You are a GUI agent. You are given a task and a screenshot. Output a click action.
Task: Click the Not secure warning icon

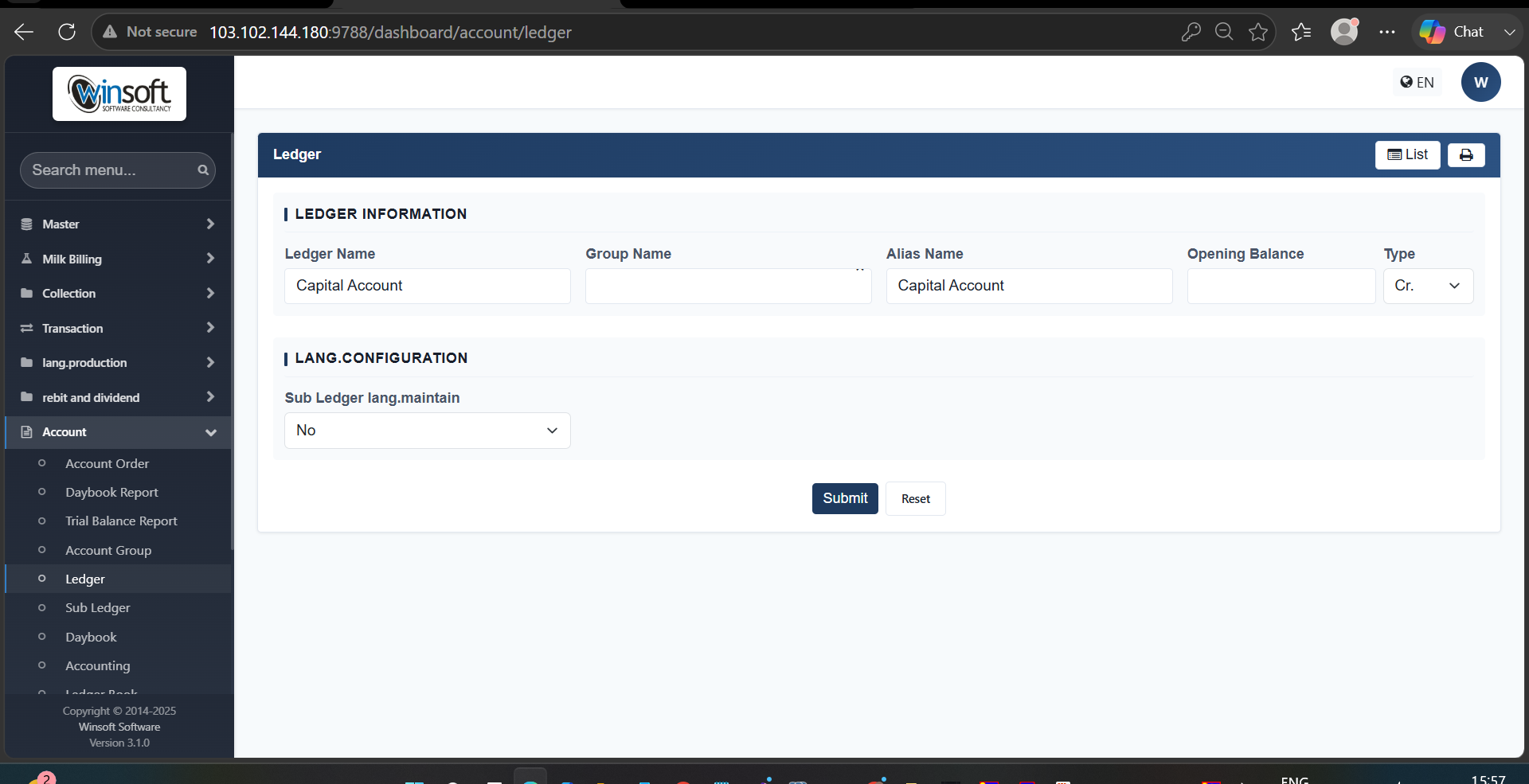[x=110, y=32]
